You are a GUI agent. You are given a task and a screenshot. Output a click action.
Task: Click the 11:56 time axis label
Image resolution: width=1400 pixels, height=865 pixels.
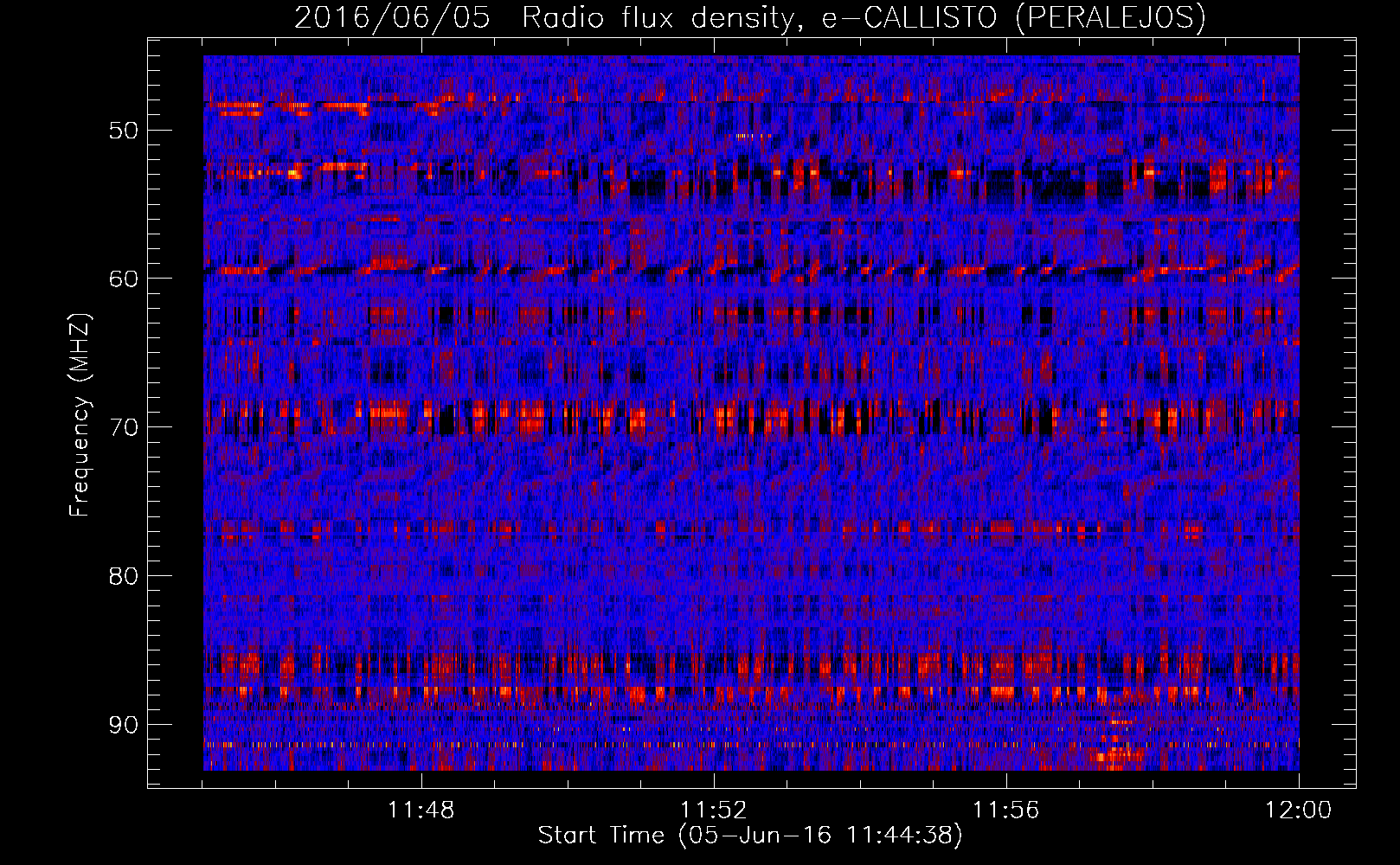pos(1006,811)
